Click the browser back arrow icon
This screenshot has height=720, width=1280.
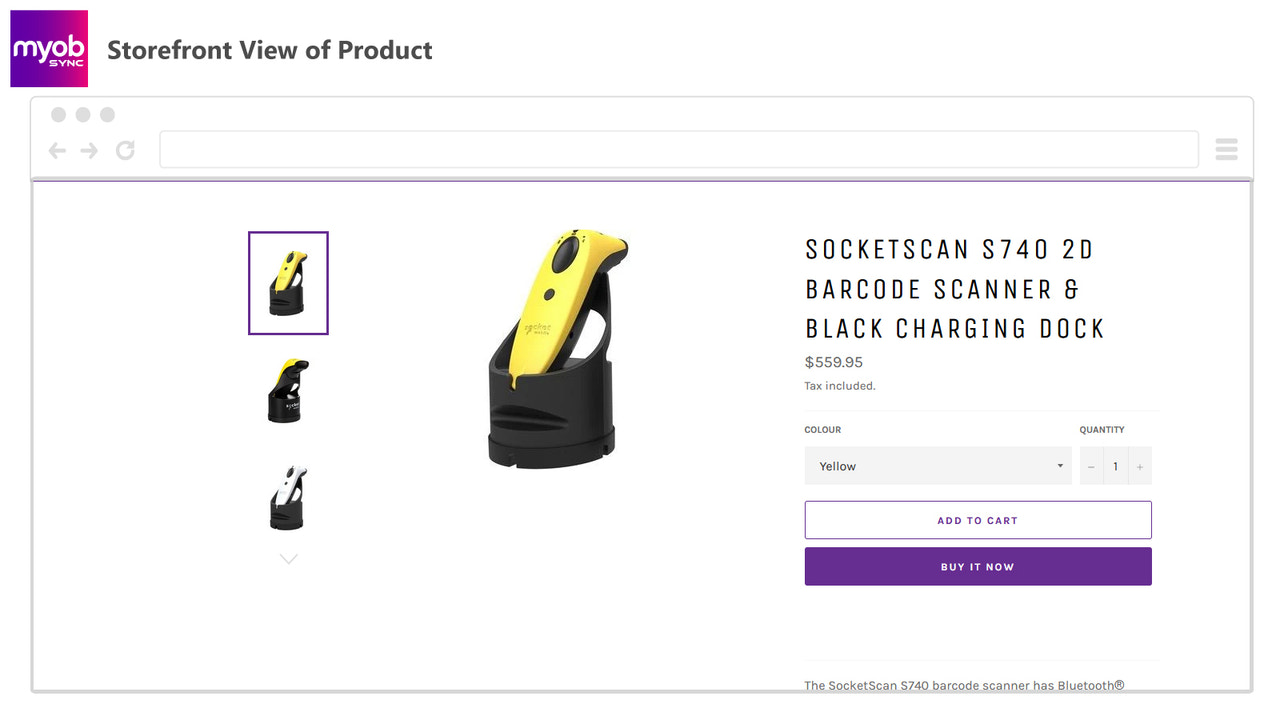[57, 149]
